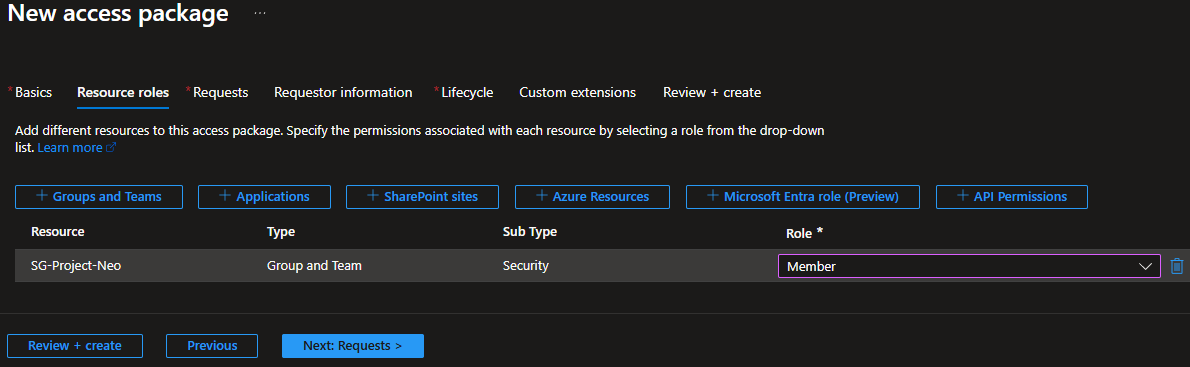The width and height of the screenshot is (1190, 367).
Task: Add Microsoft Entra role (Preview)
Action: click(803, 196)
